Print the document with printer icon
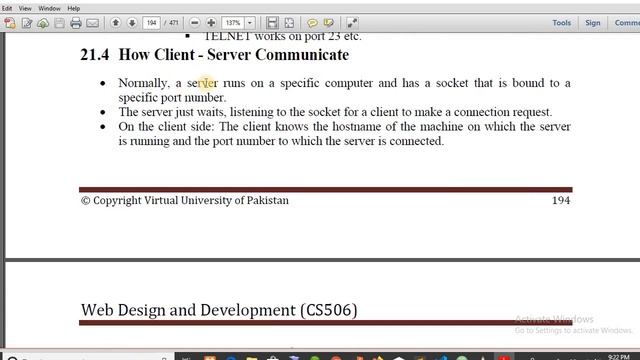The height and width of the screenshot is (360, 640). 76,23
